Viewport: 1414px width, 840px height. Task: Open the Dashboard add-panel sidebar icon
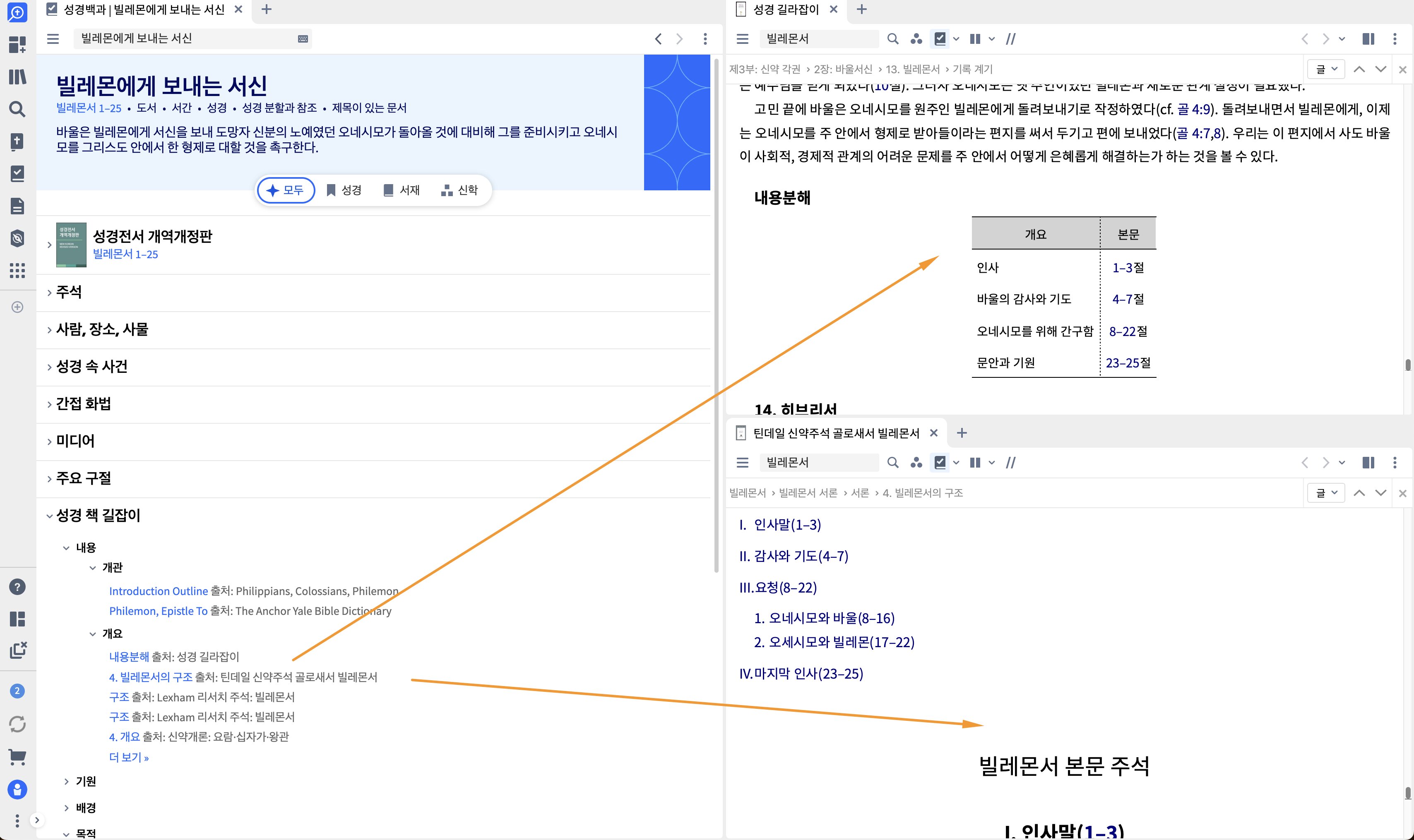click(x=17, y=44)
